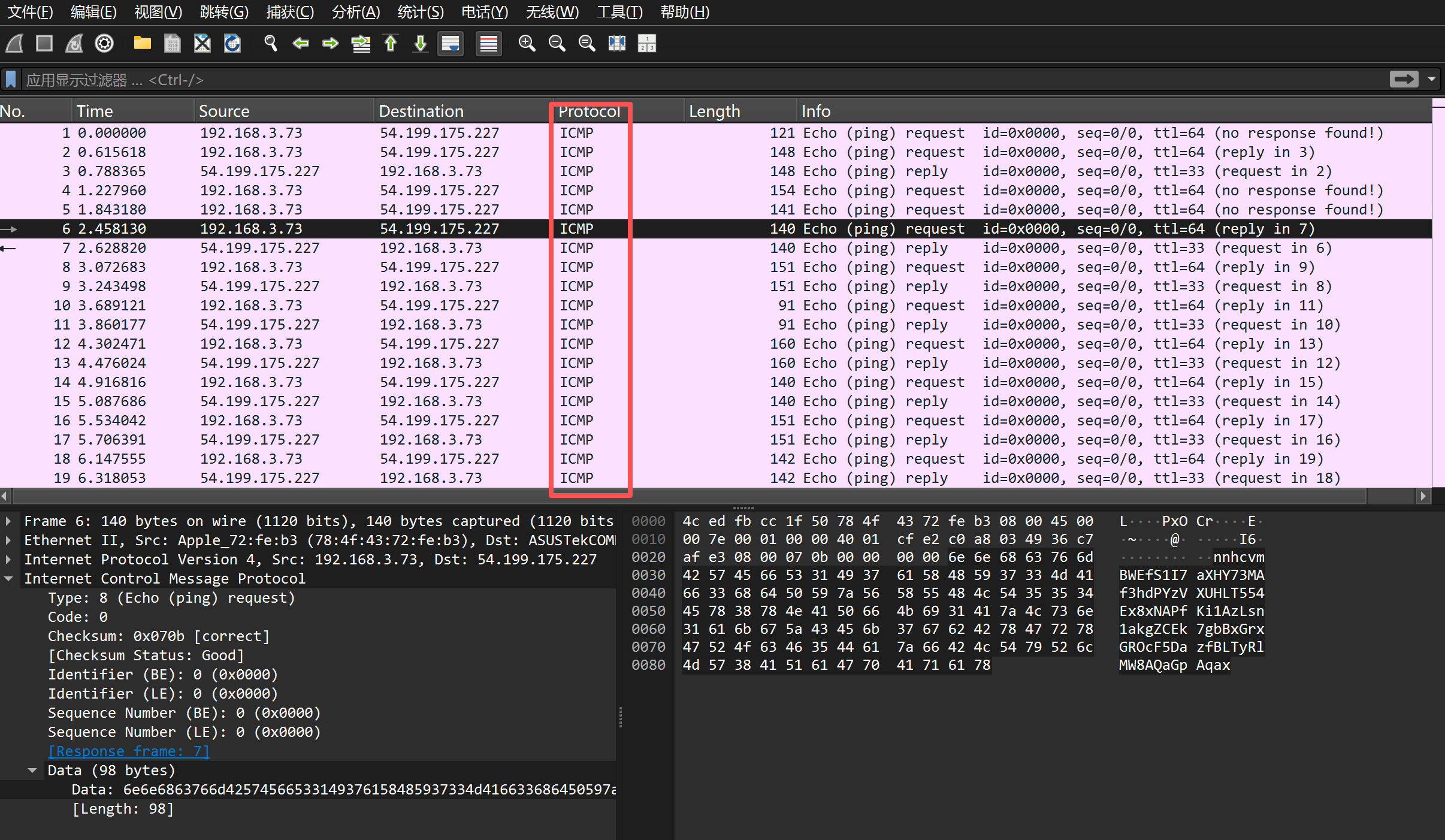1445x840 pixels.
Task: Zoom in on the packet list text
Action: [526, 43]
